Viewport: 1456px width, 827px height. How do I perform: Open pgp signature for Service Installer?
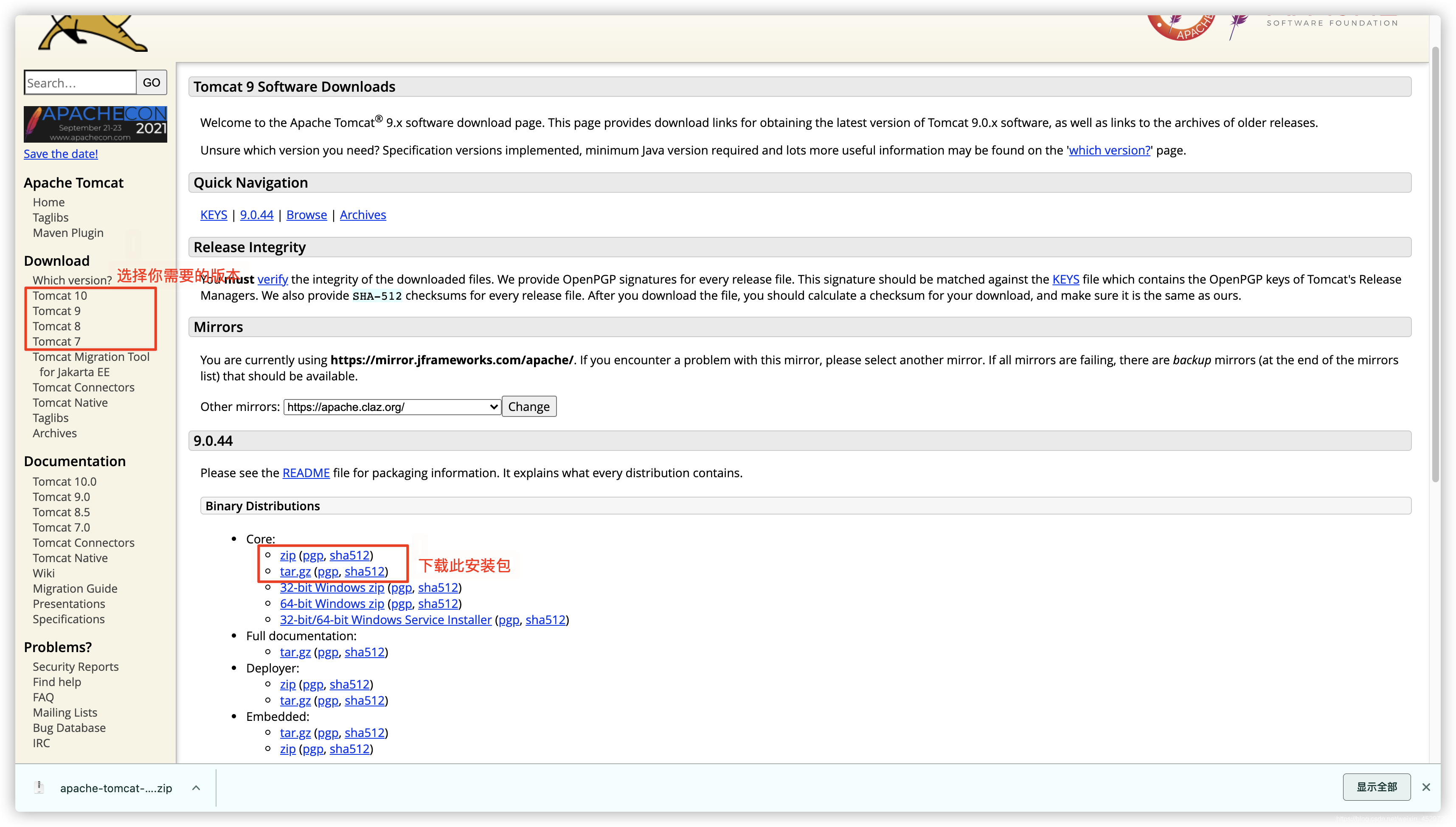(509, 620)
